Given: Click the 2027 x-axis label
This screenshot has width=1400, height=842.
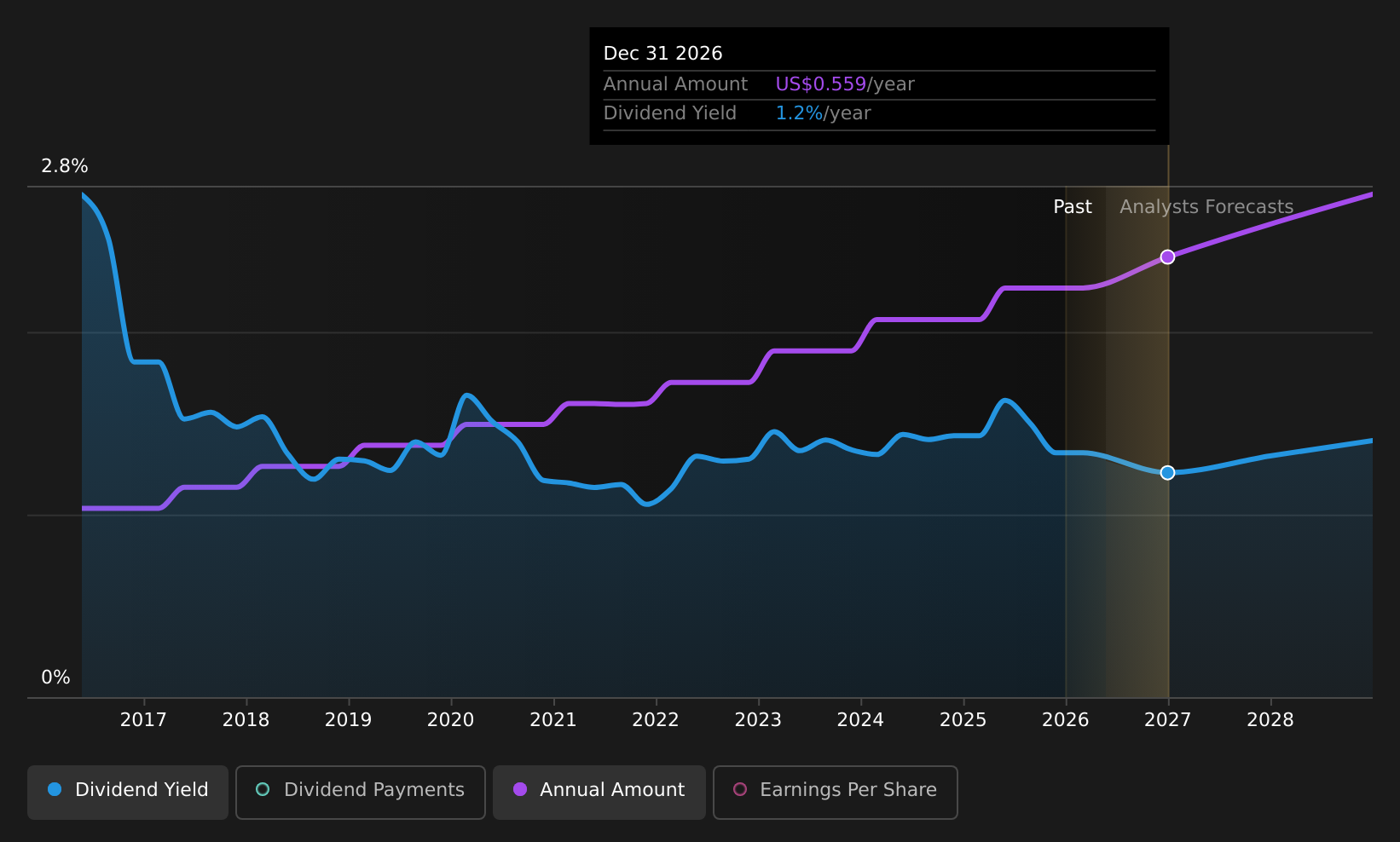Looking at the screenshot, I should coord(1167,720).
